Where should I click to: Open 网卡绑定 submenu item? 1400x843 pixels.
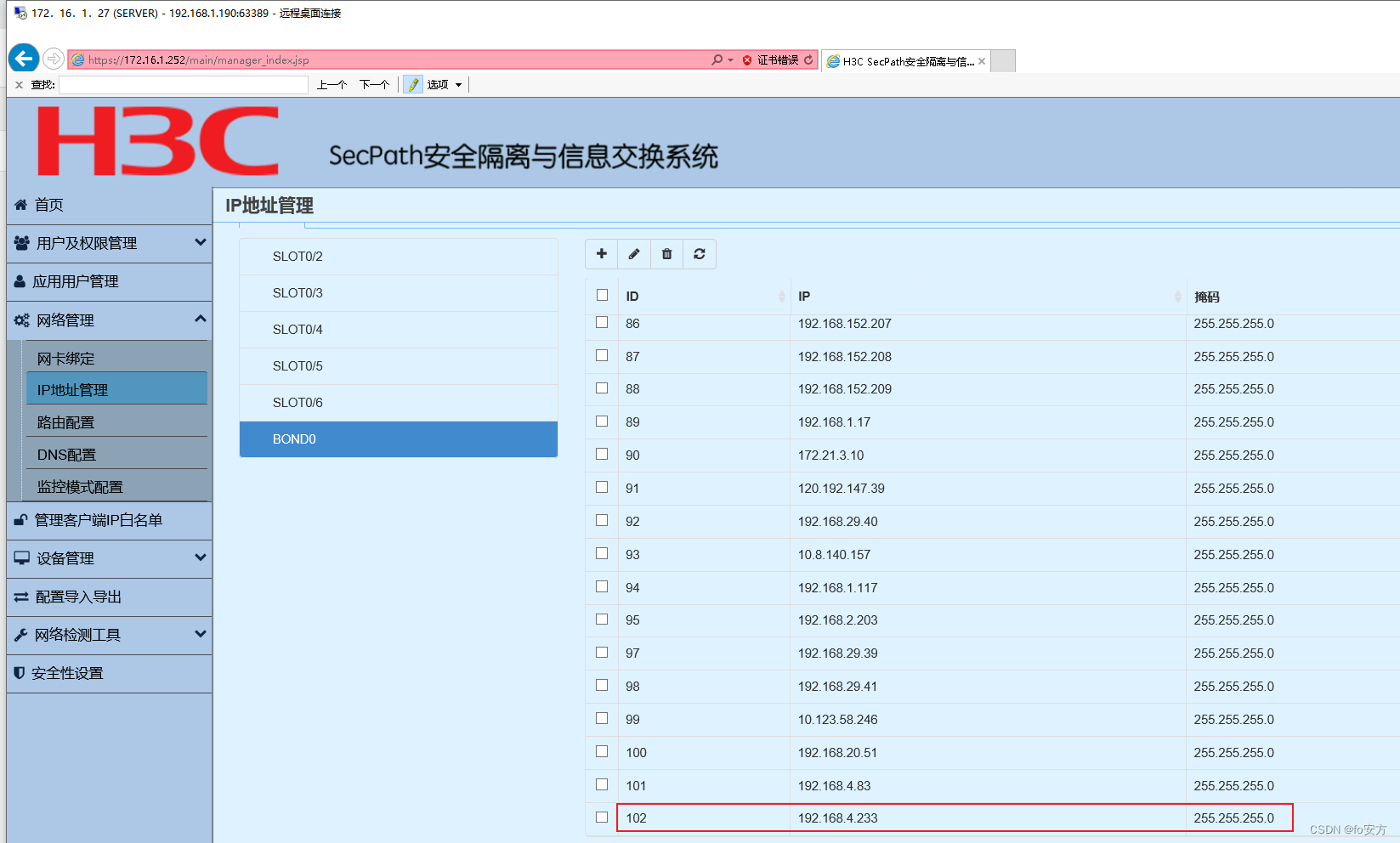click(117, 358)
